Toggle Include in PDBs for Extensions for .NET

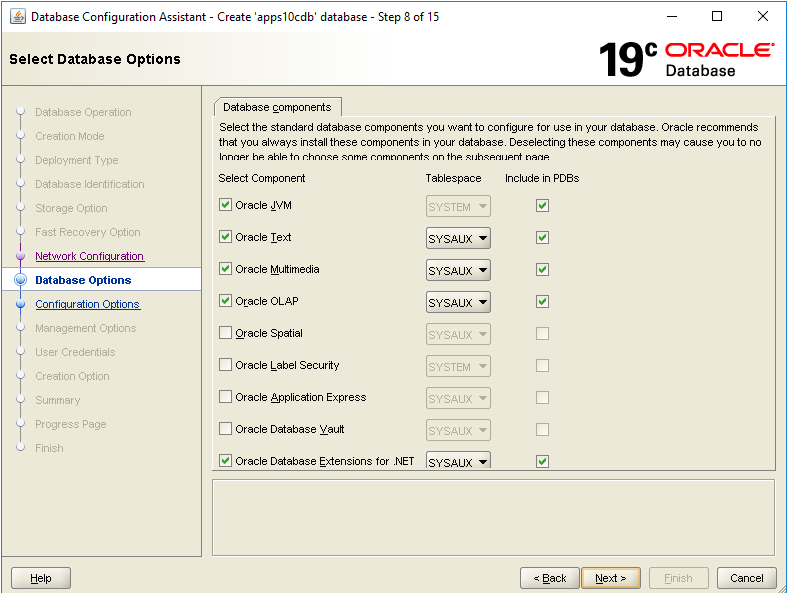tap(542, 461)
